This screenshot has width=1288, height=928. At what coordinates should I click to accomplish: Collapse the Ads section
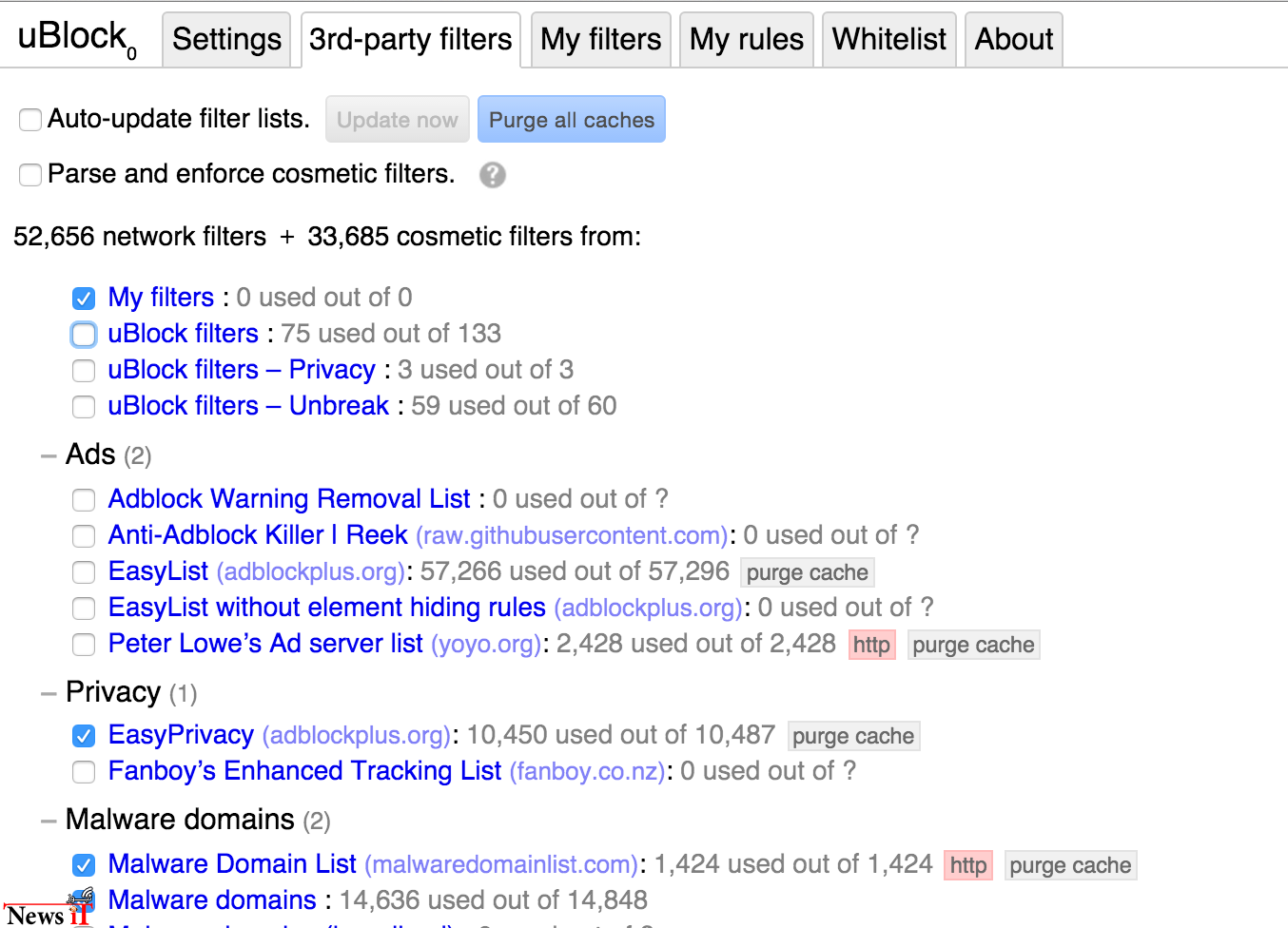click(49, 455)
